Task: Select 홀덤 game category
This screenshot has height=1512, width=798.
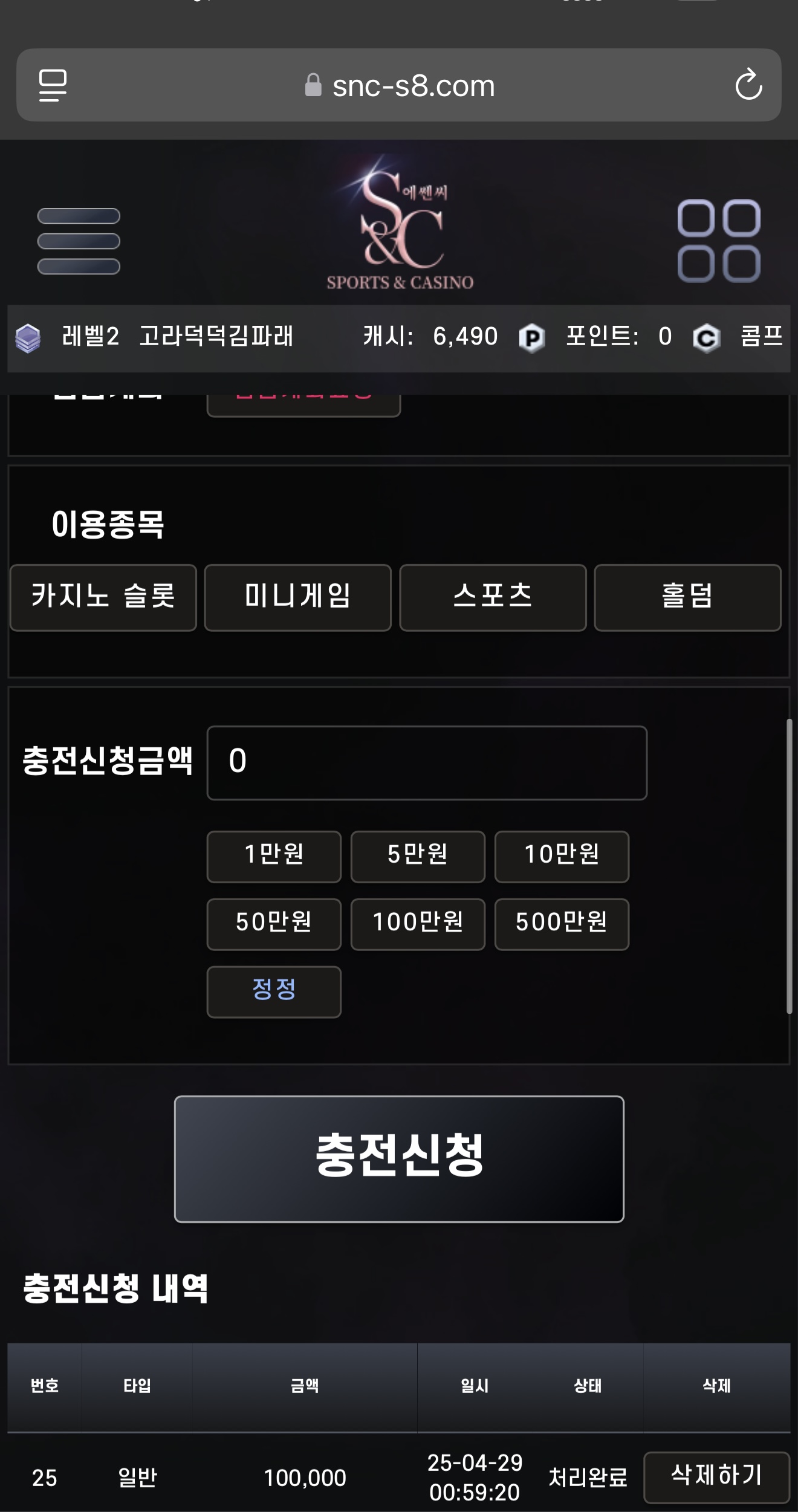Action: (688, 597)
